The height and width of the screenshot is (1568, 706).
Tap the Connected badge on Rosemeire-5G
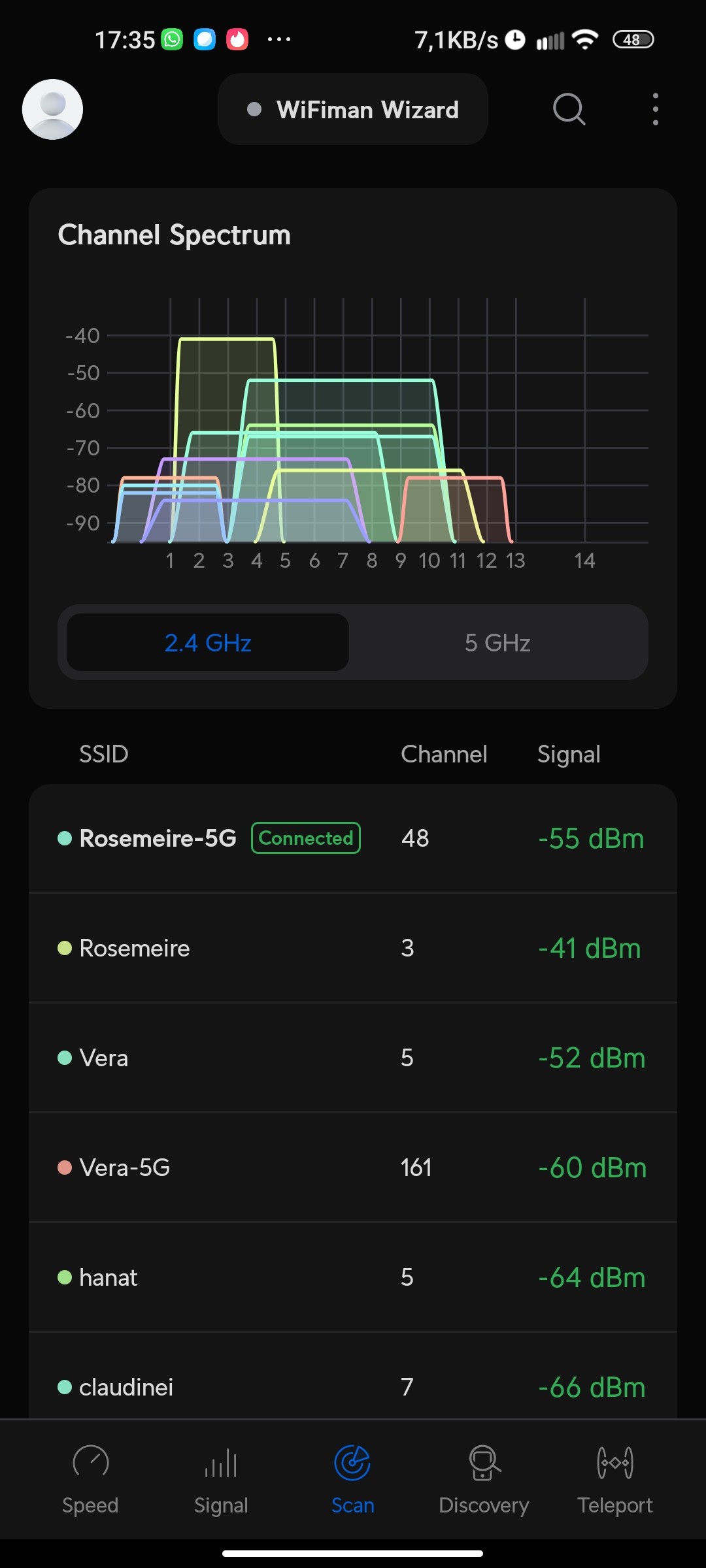click(x=306, y=838)
